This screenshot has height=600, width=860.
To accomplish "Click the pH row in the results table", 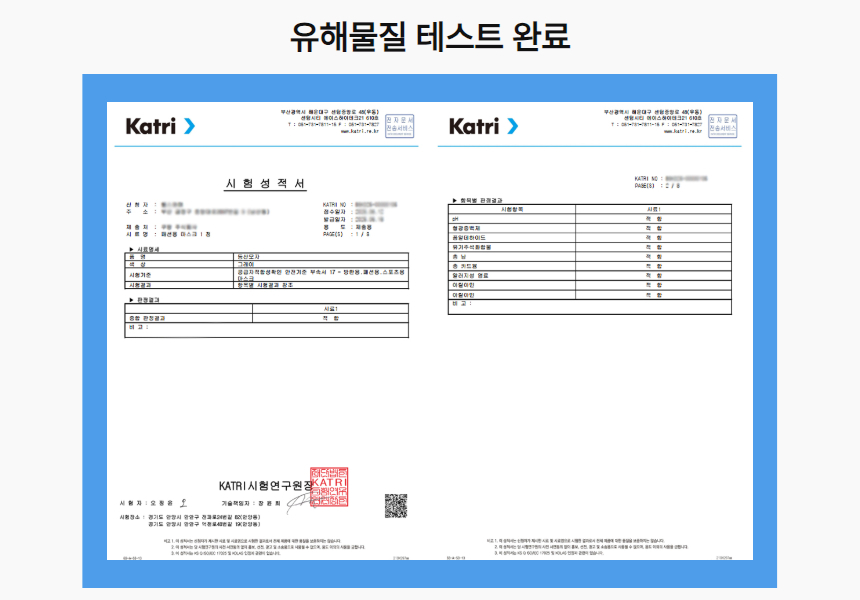I will point(590,219).
